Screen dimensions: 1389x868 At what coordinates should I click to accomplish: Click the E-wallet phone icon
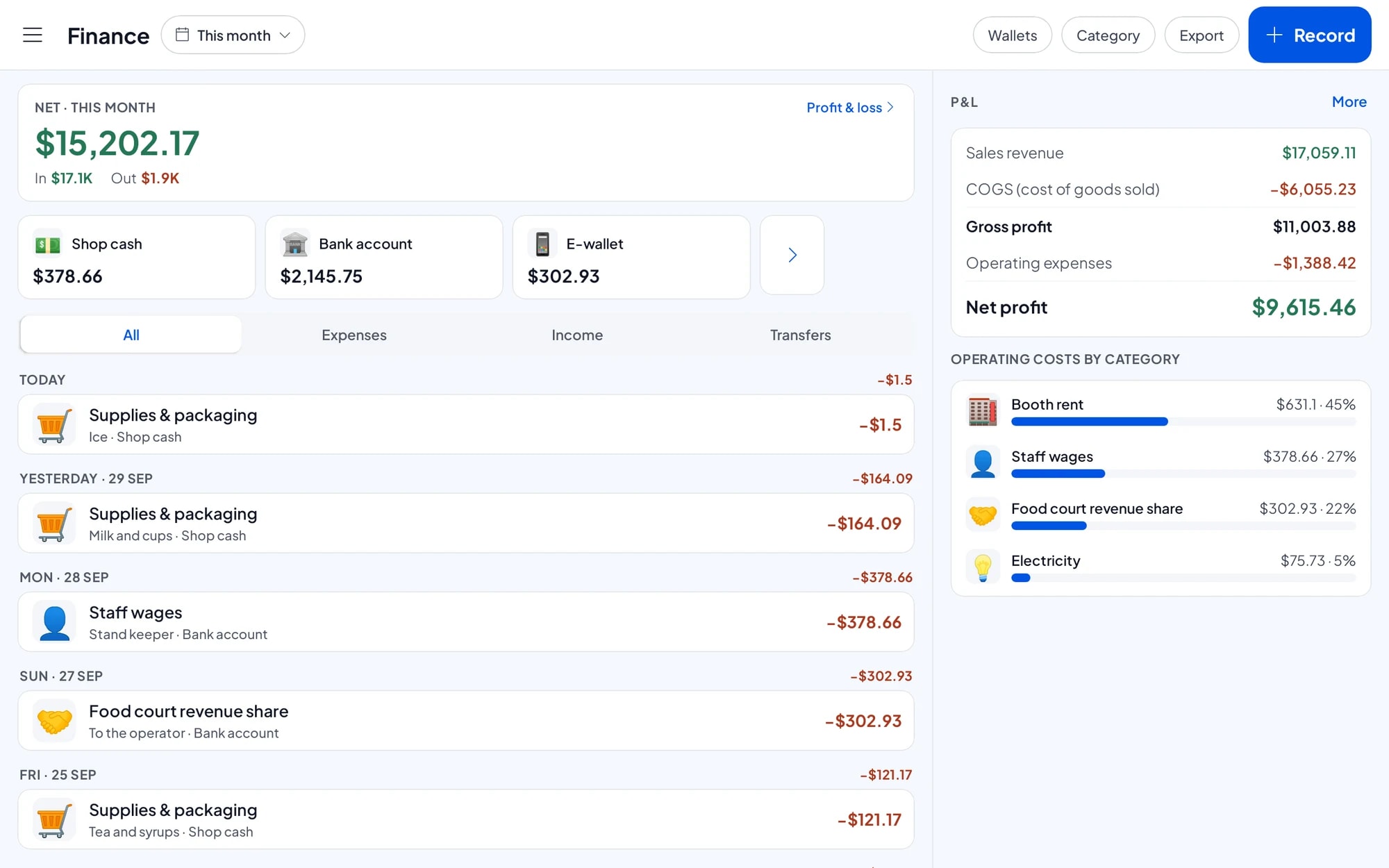click(542, 244)
